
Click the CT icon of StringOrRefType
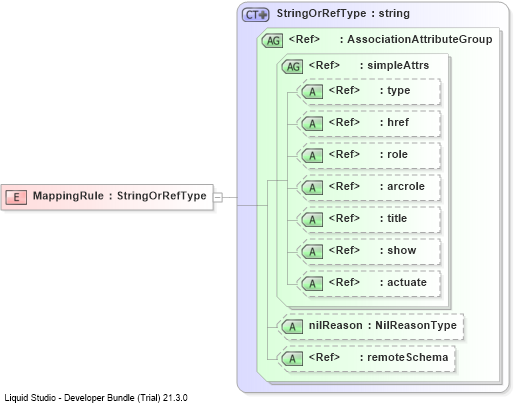click(x=255, y=15)
